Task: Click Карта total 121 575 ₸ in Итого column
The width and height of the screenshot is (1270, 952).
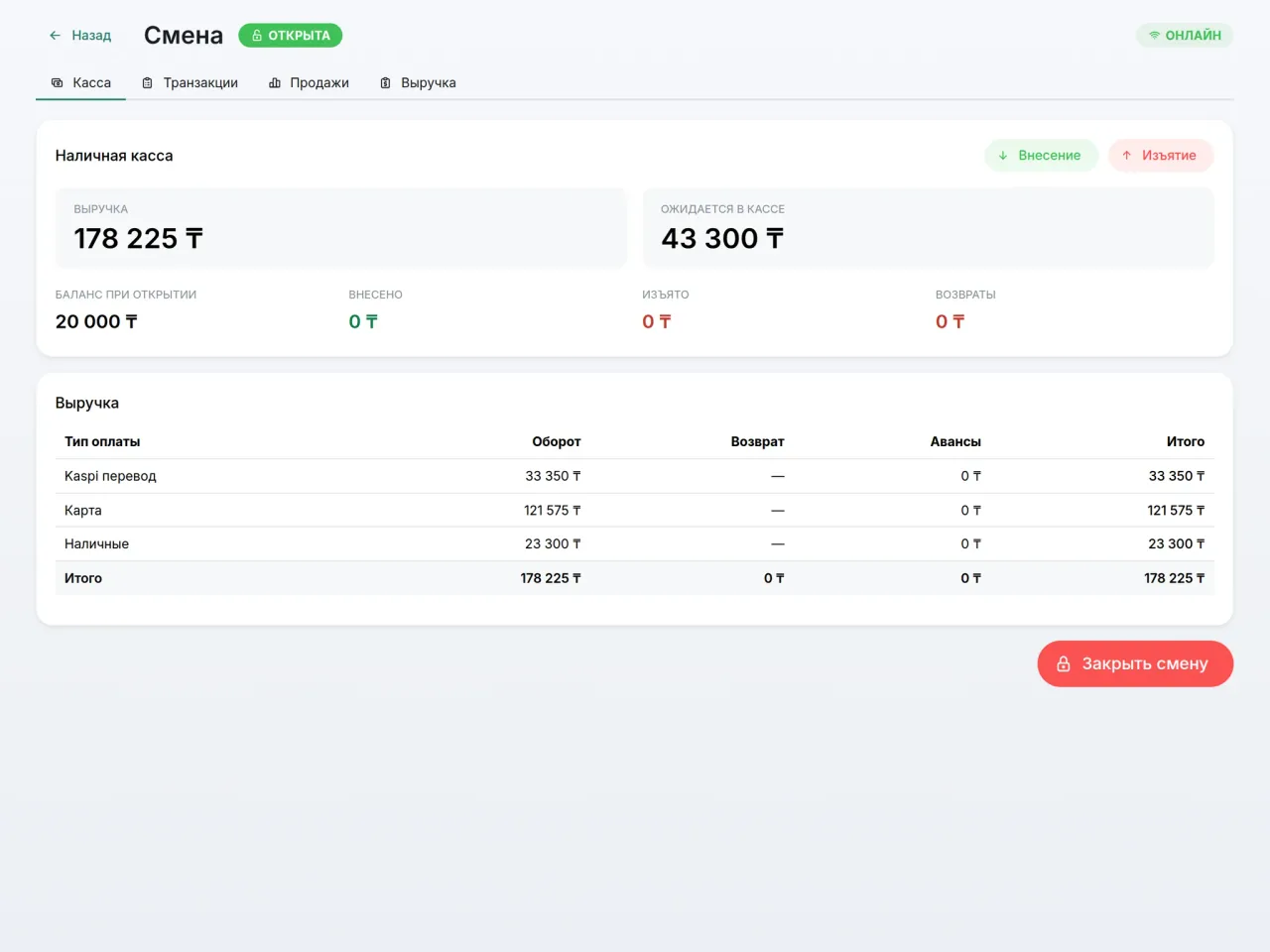Action: pos(1176,511)
